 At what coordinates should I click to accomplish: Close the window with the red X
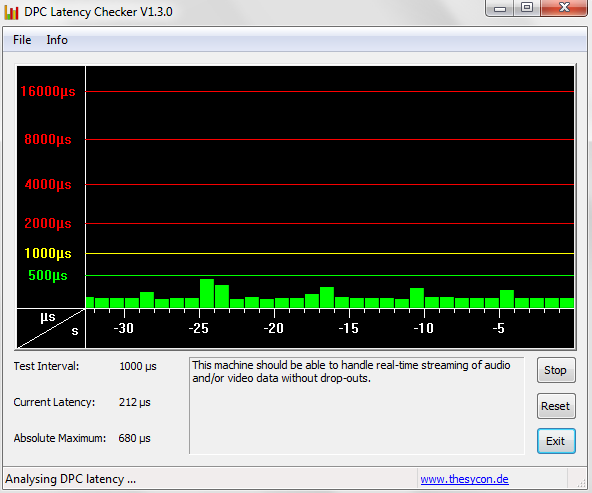(564, 8)
